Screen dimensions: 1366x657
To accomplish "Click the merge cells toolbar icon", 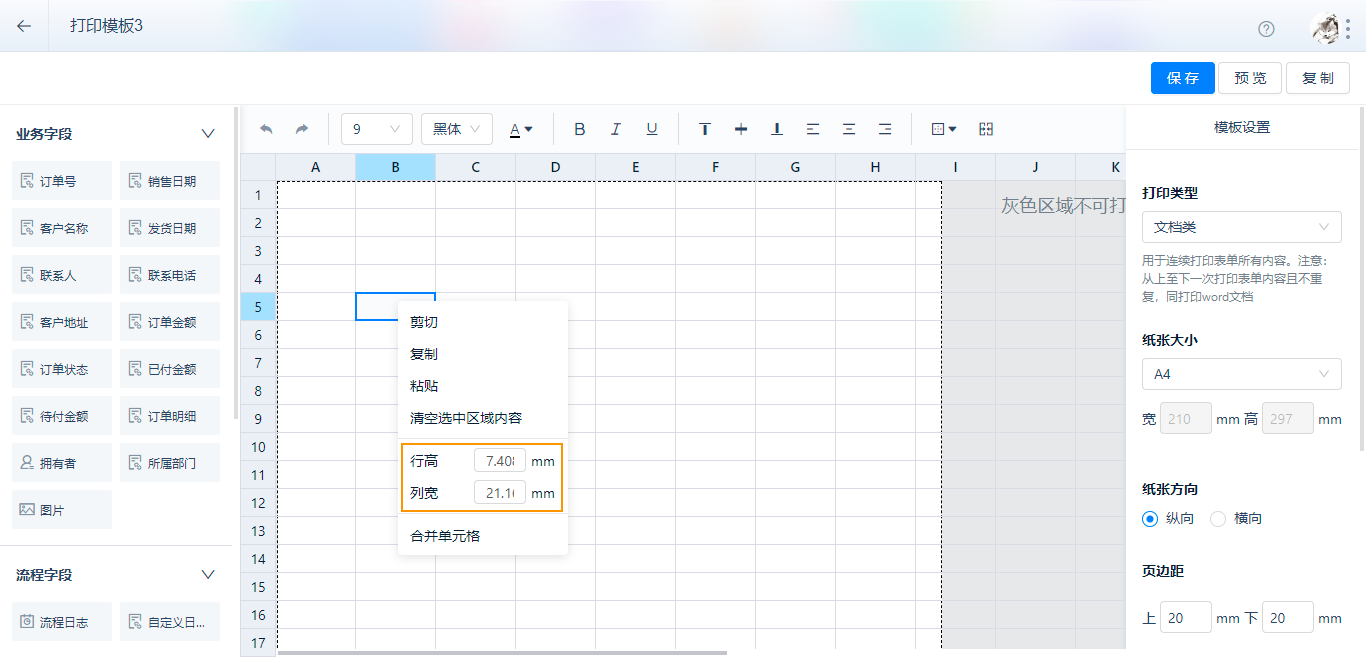I will 986,129.
